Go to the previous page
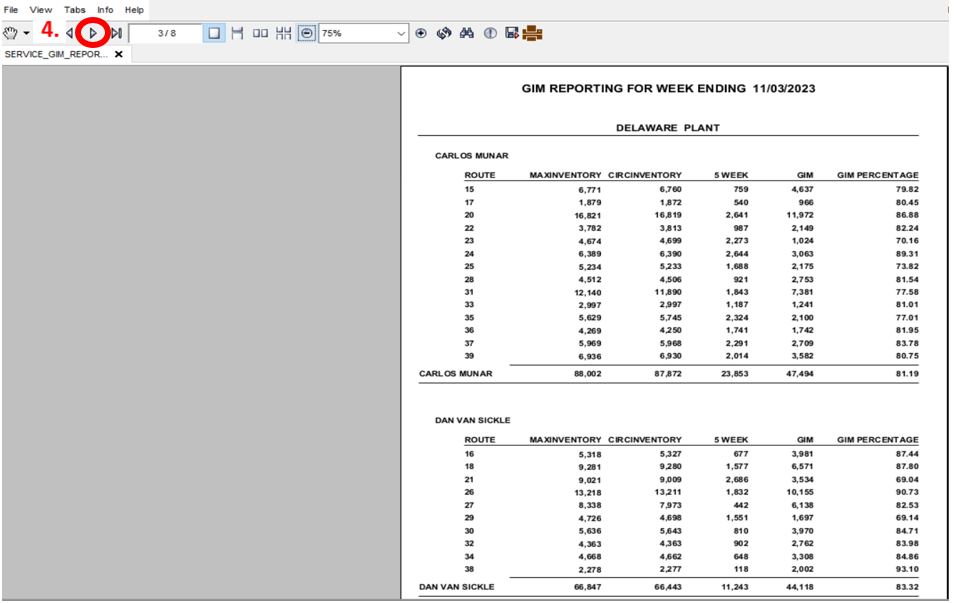 pyautogui.click(x=69, y=33)
